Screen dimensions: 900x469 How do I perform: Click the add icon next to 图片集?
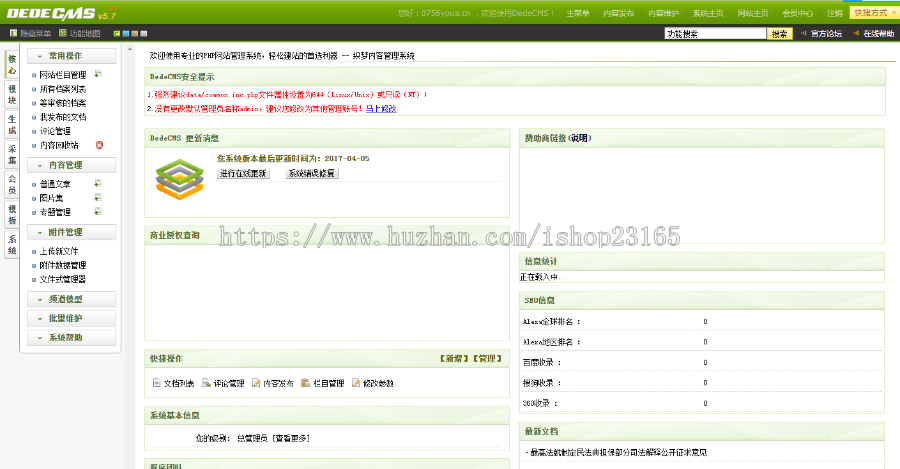click(x=98, y=197)
